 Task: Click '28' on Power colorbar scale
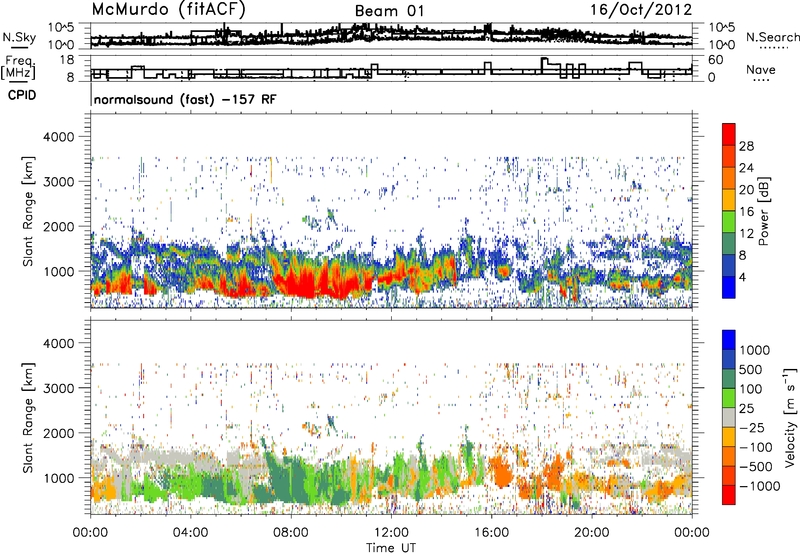746,146
